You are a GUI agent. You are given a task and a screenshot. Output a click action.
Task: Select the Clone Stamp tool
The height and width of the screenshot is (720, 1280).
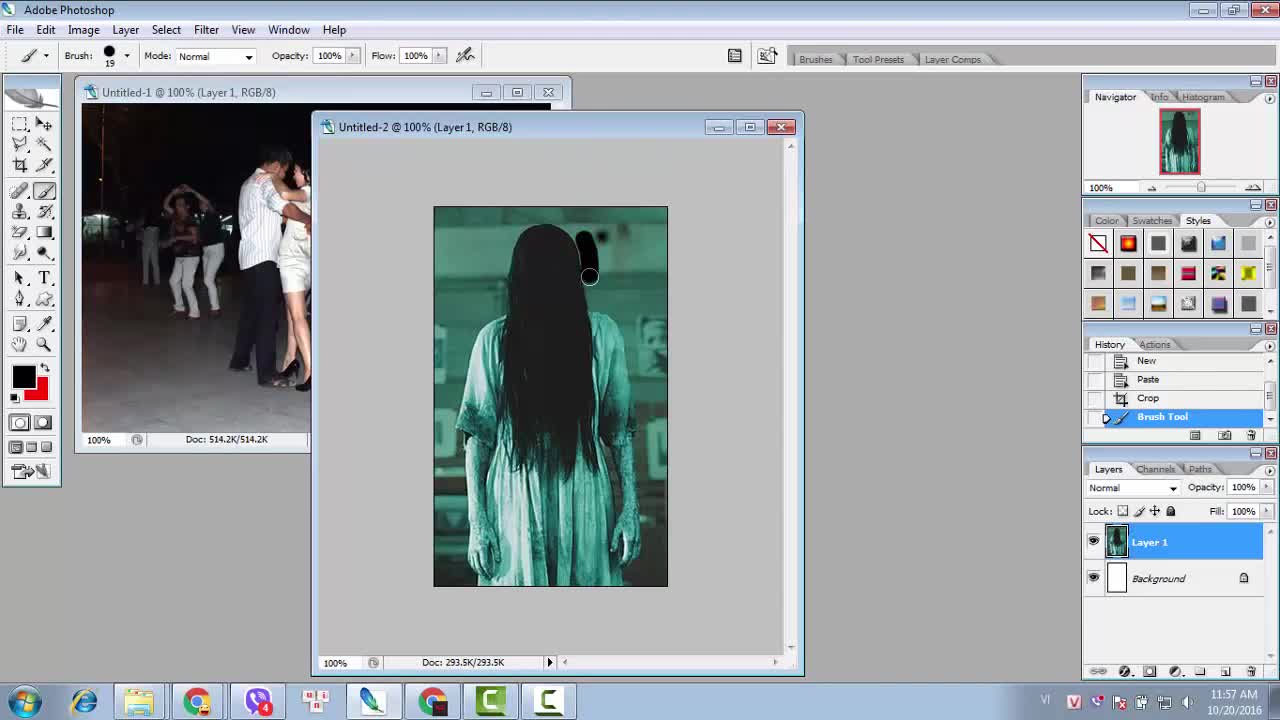pyautogui.click(x=20, y=212)
